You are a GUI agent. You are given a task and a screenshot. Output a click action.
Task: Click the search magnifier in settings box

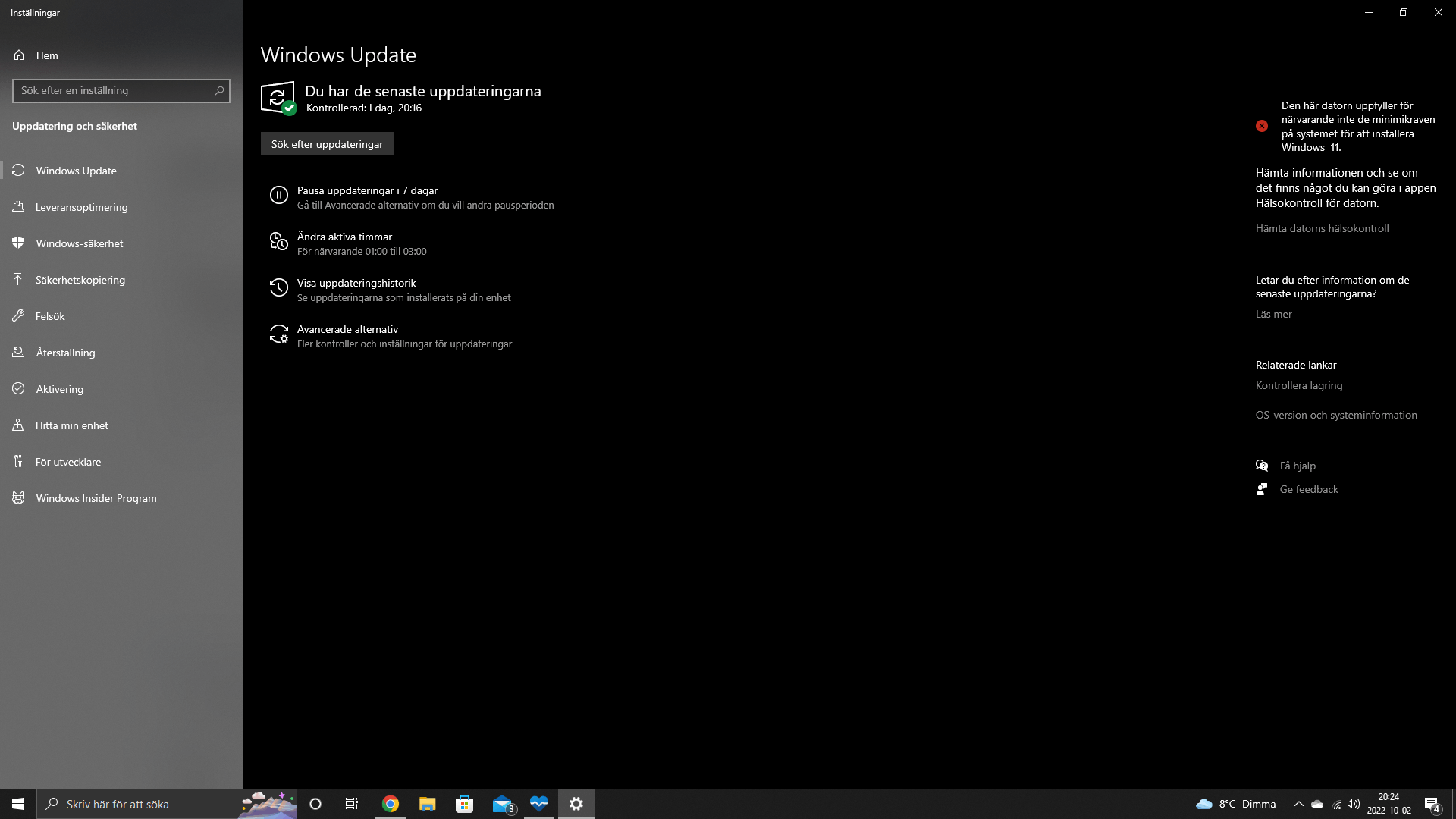coord(219,91)
